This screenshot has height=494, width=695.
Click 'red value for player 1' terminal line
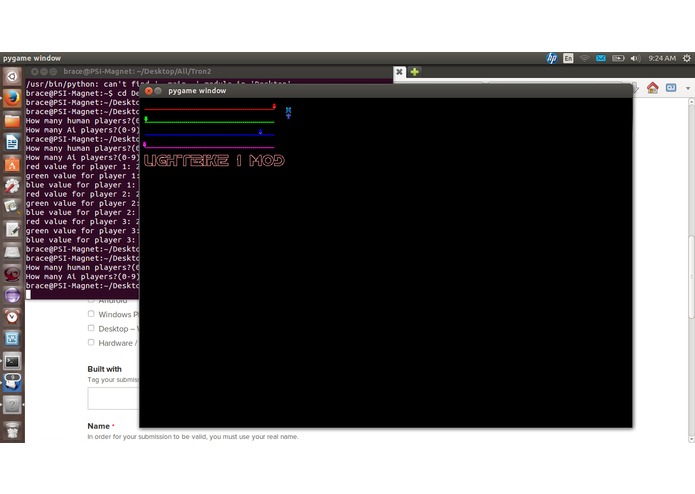(82, 167)
